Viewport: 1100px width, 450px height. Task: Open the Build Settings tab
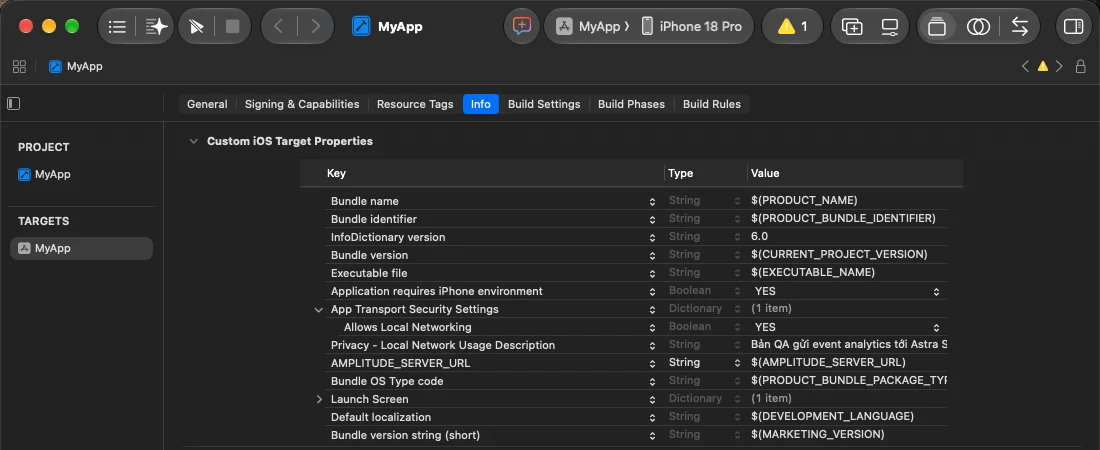[x=544, y=104]
